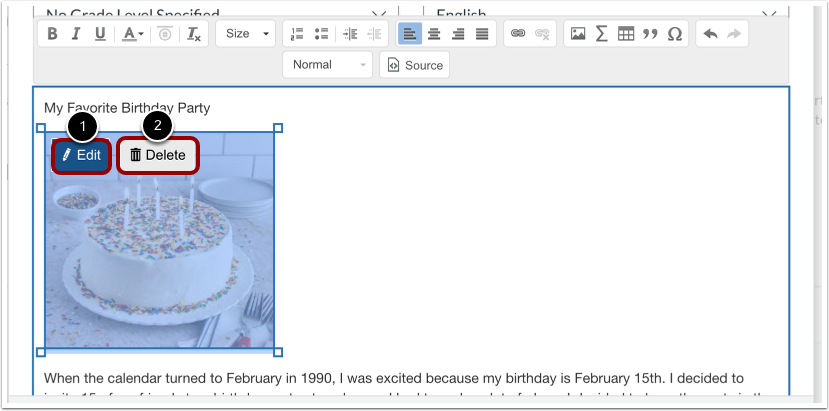Open the No Grade Level Specified dropdown
The width and height of the screenshot is (829, 411).
pos(215,13)
